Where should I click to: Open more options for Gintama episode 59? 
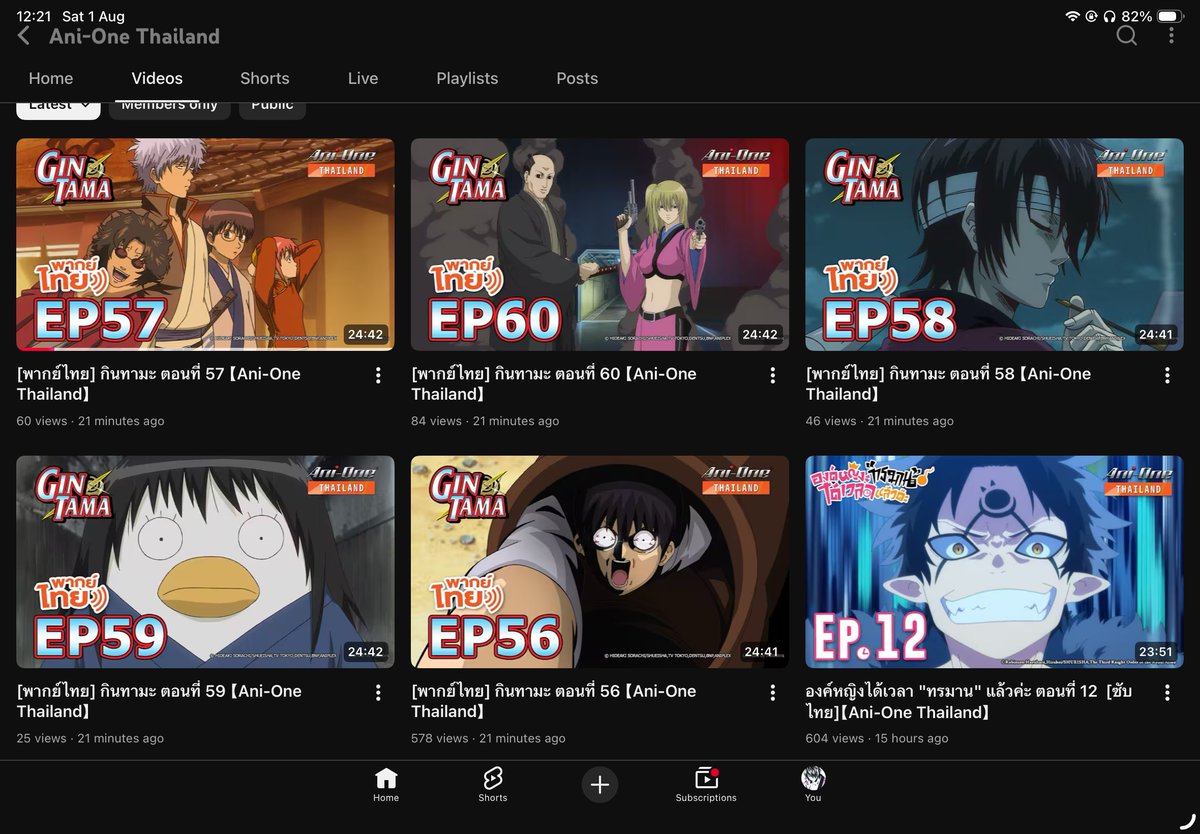click(378, 692)
